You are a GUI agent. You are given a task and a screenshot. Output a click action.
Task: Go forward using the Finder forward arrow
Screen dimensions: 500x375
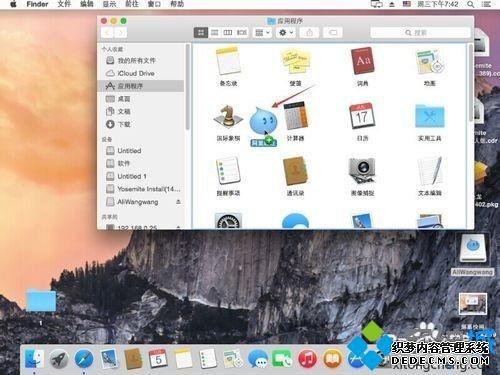[120, 33]
